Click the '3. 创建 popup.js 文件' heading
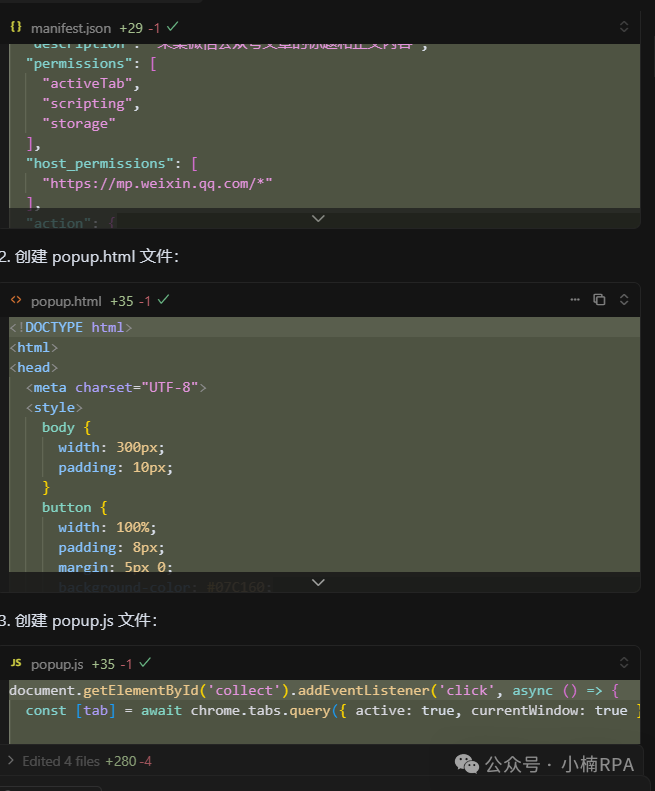 [x=78, y=620]
